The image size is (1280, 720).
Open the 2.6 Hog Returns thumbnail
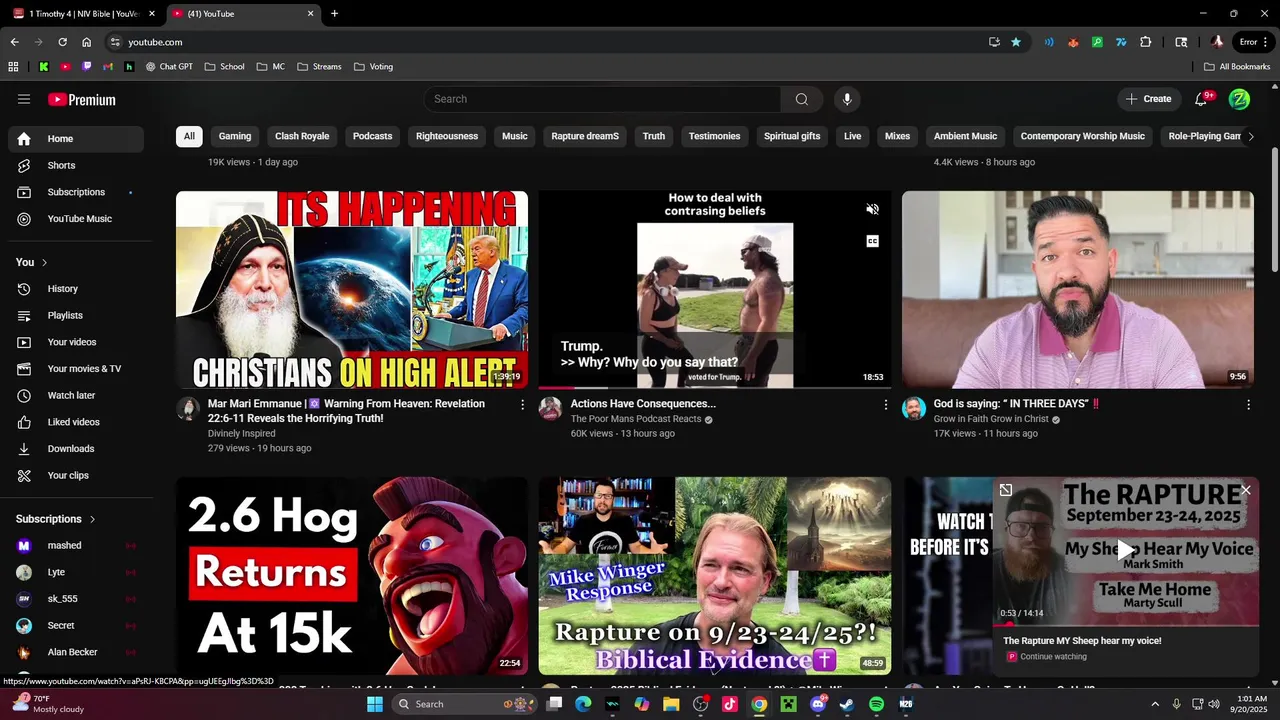click(352, 576)
